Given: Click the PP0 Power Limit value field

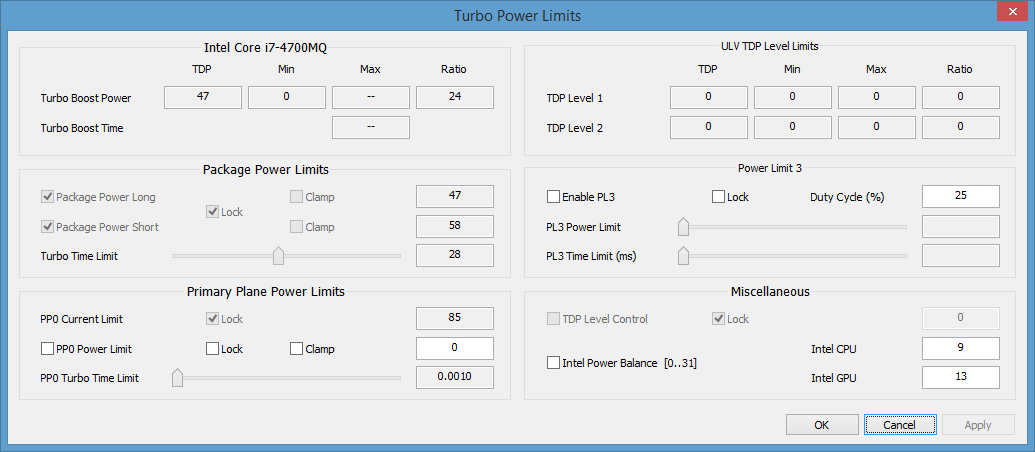Looking at the screenshot, I should click(455, 348).
